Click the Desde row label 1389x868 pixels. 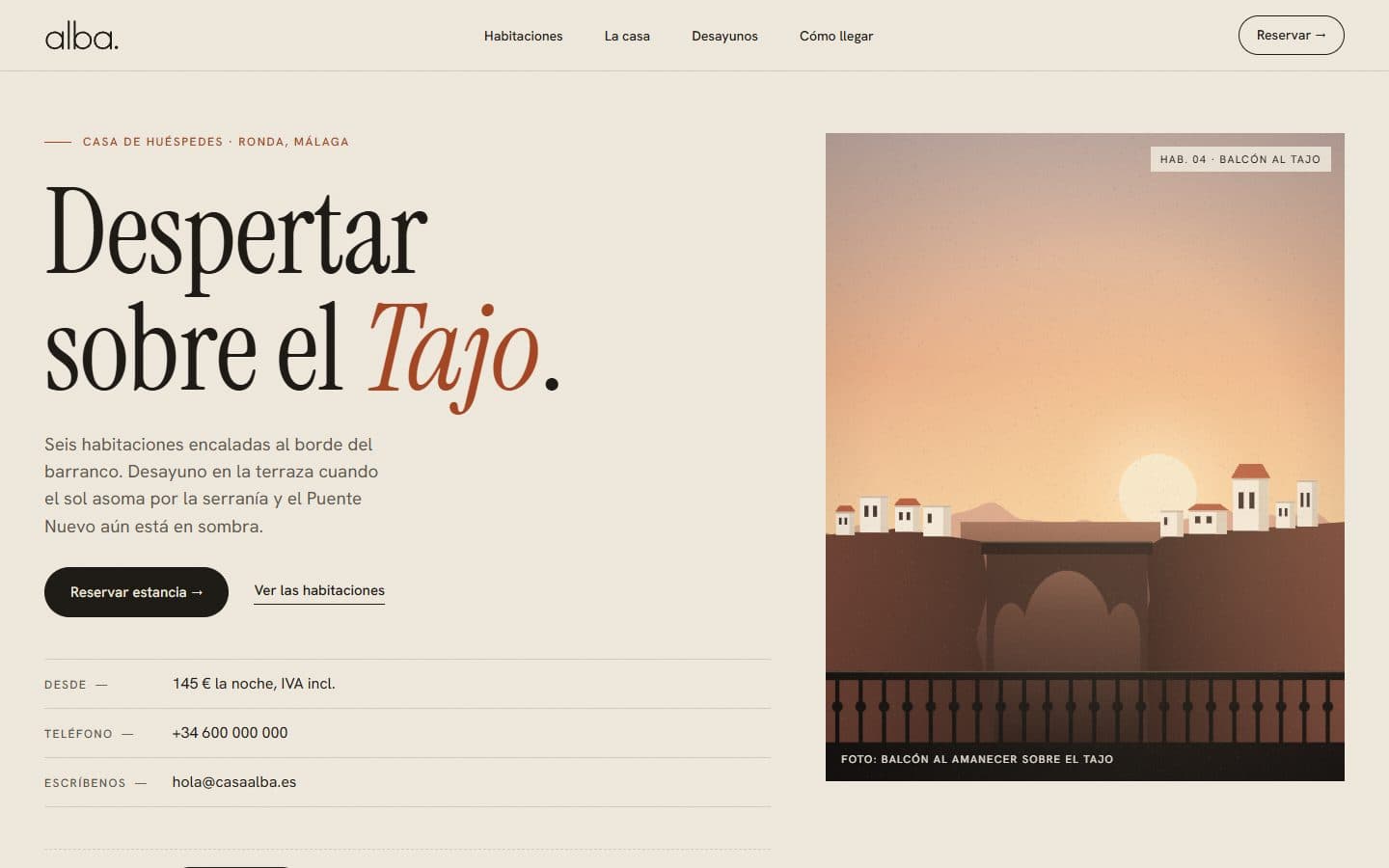point(66,685)
